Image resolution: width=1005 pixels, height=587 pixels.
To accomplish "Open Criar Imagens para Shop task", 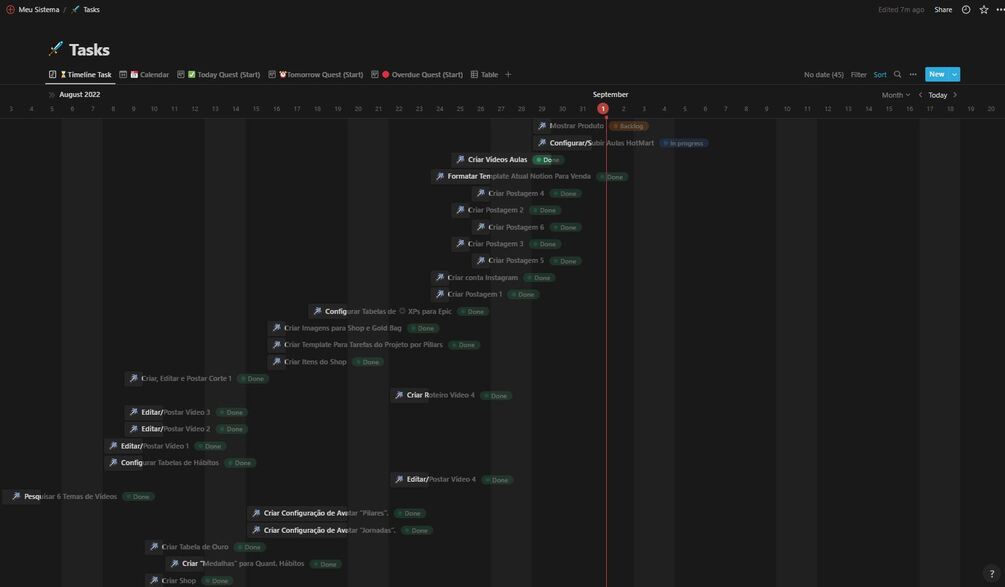I will pyautogui.click(x=342, y=328).
